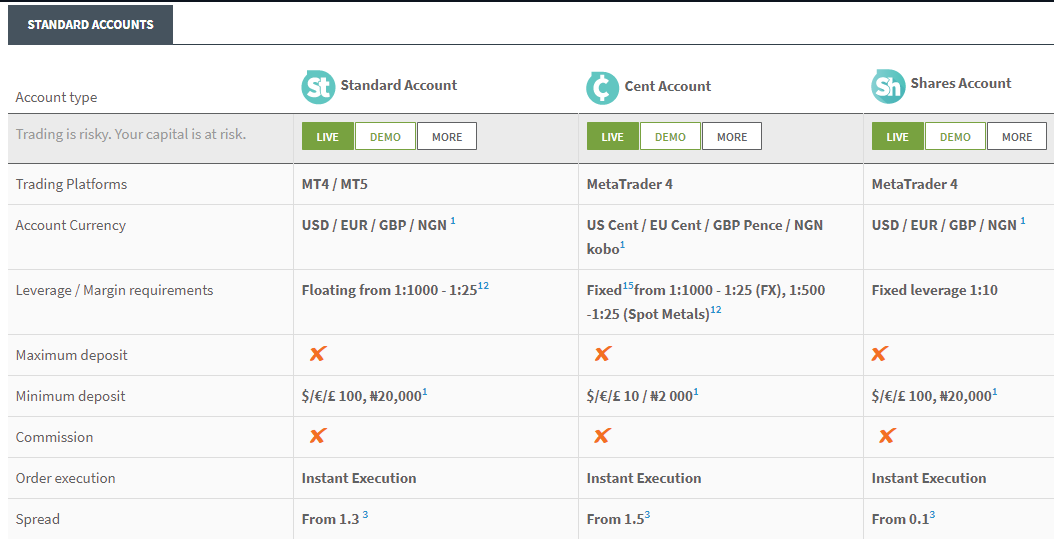Open DEMO for the Cent Account

(x=670, y=137)
